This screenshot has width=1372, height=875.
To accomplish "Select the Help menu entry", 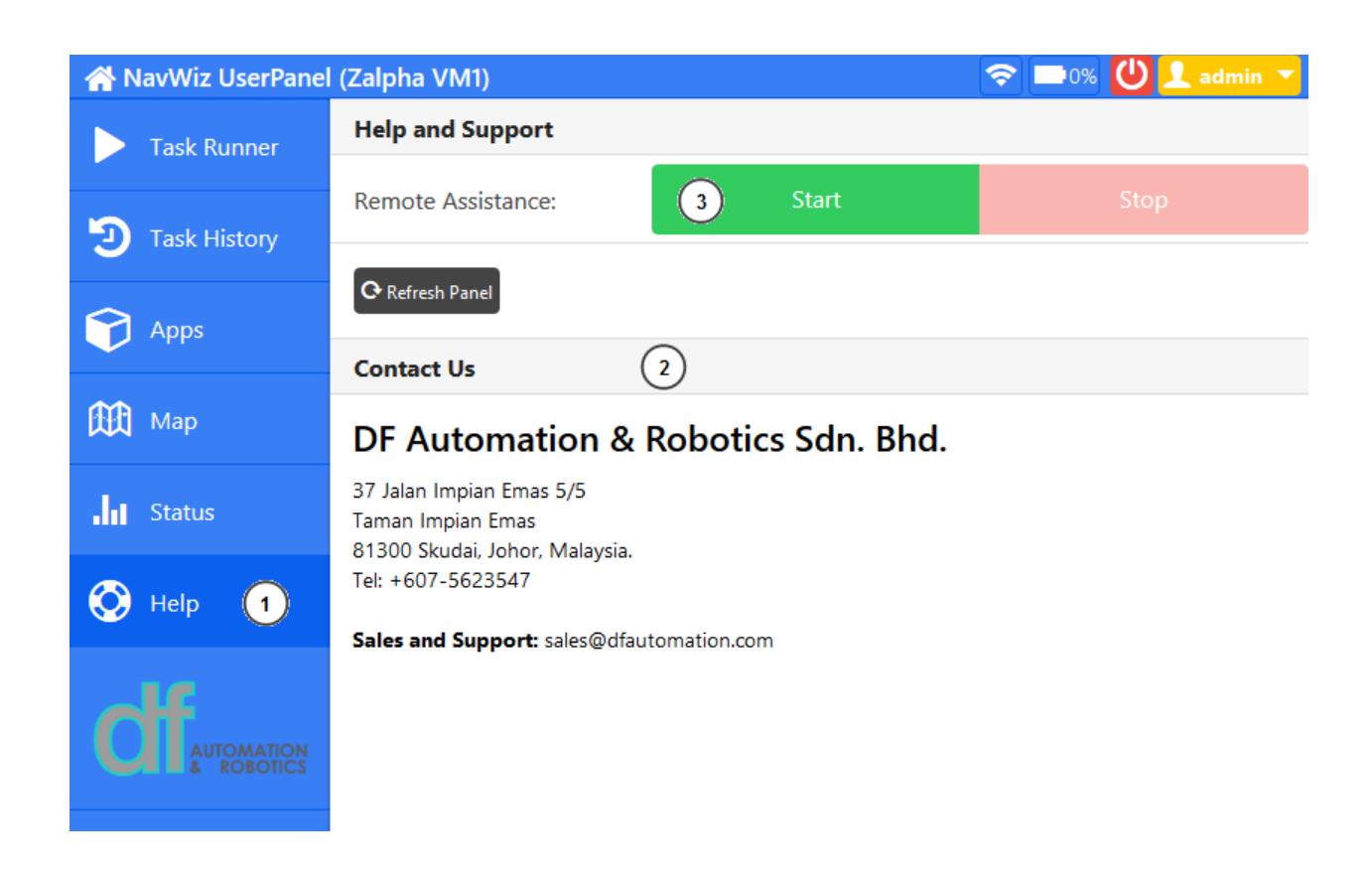I will 200,602.
